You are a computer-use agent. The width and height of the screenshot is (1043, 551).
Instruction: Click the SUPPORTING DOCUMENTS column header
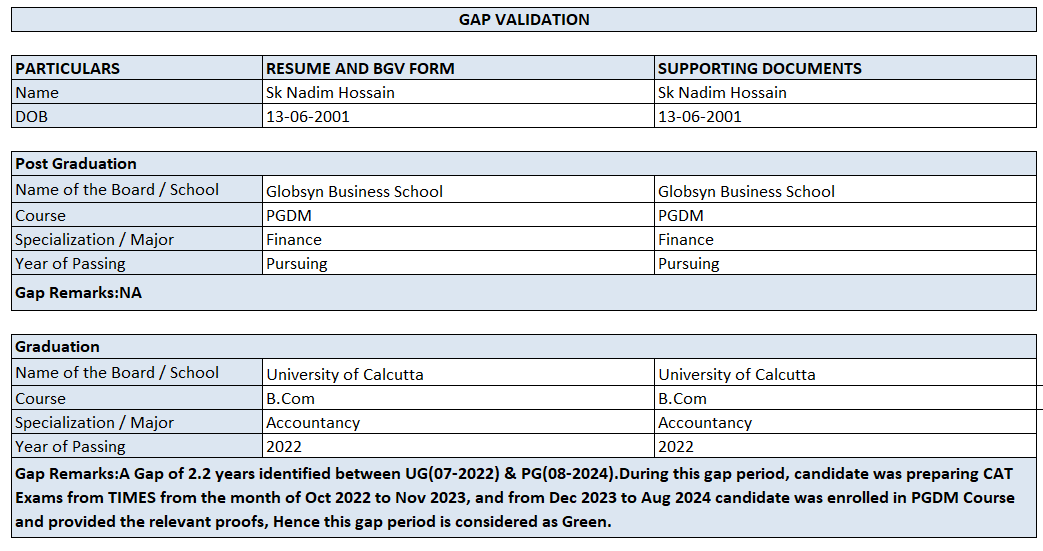(x=760, y=69)
